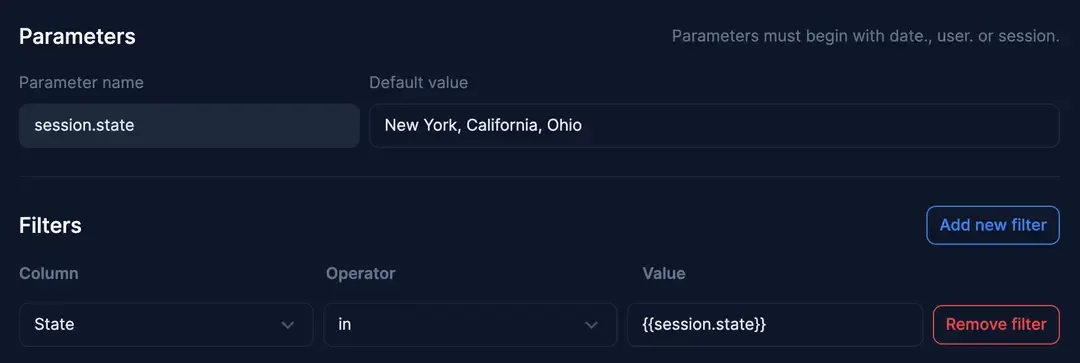This screenshot has height=363, width=1080.
Task: Click into the Default value field
Action: (714, 125)
